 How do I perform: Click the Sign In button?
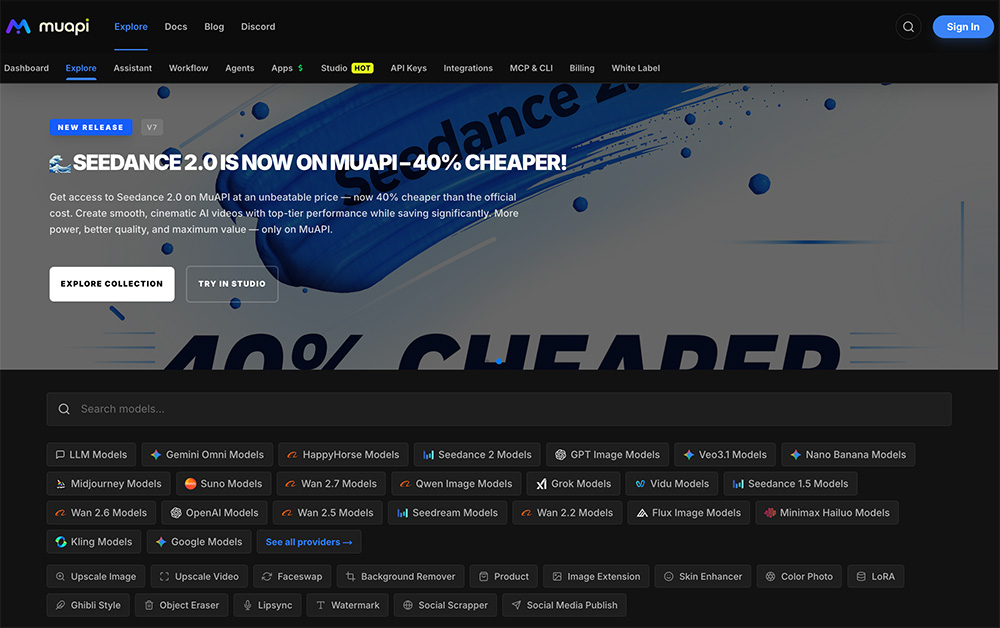[x=962, y=27]
